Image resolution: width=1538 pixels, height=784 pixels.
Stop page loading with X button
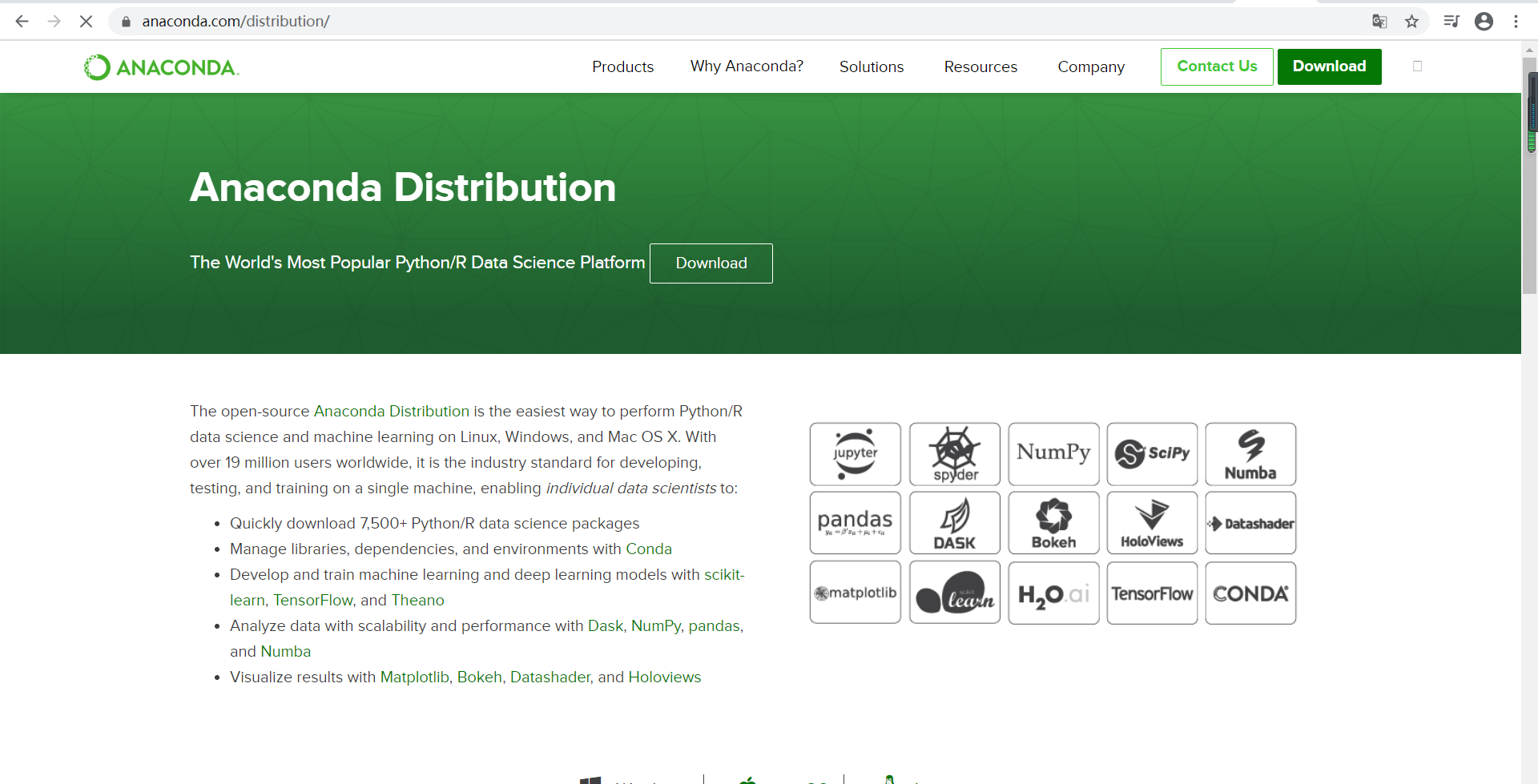(x=86, y=22)
